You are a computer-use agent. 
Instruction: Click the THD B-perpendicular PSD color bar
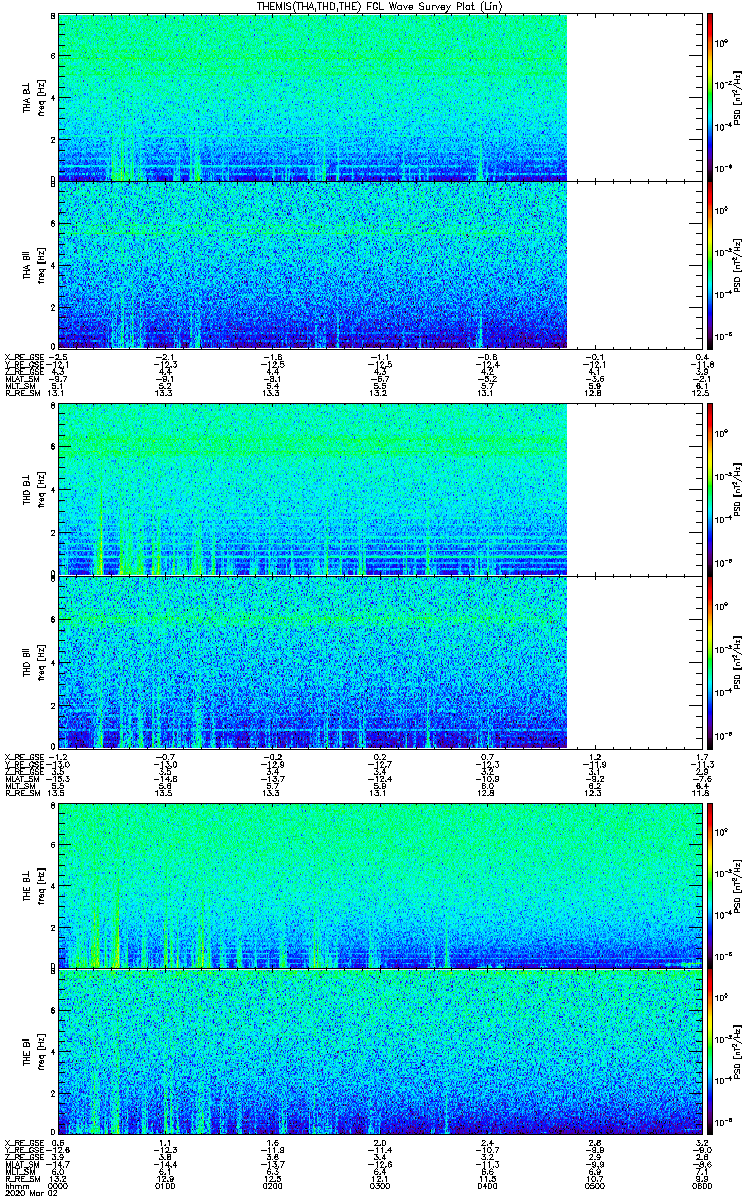click(x=709, y=489)
